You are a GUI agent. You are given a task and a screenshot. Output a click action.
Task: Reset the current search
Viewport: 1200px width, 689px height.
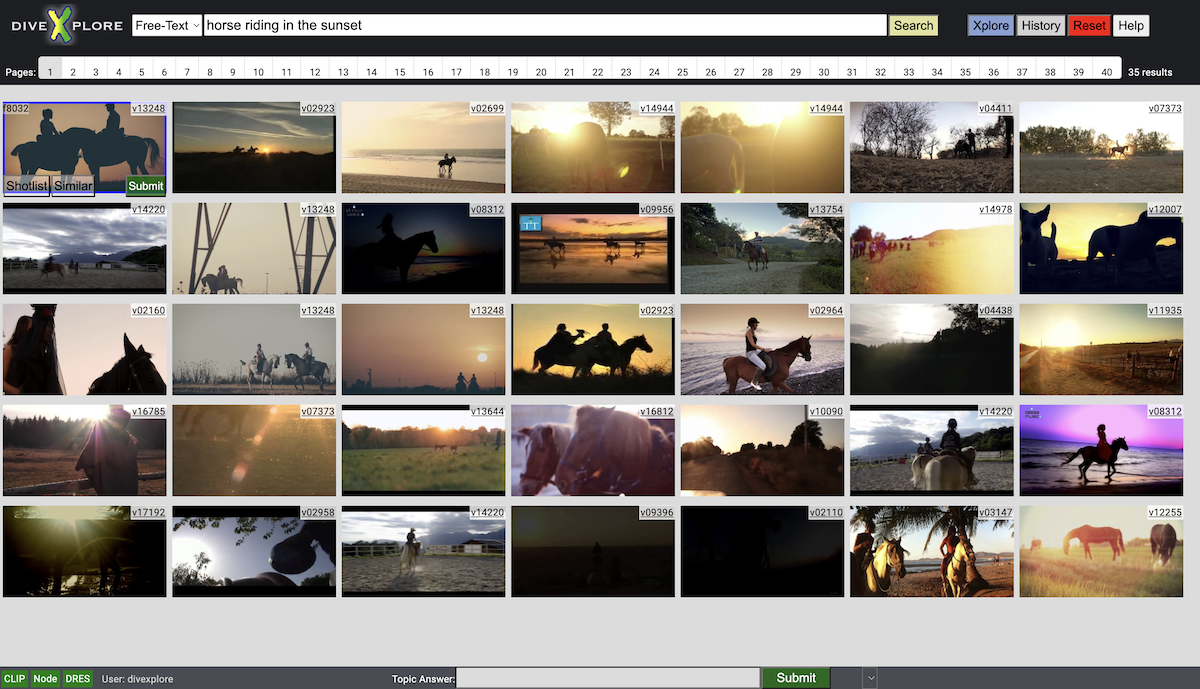[x=1089, y=26]
